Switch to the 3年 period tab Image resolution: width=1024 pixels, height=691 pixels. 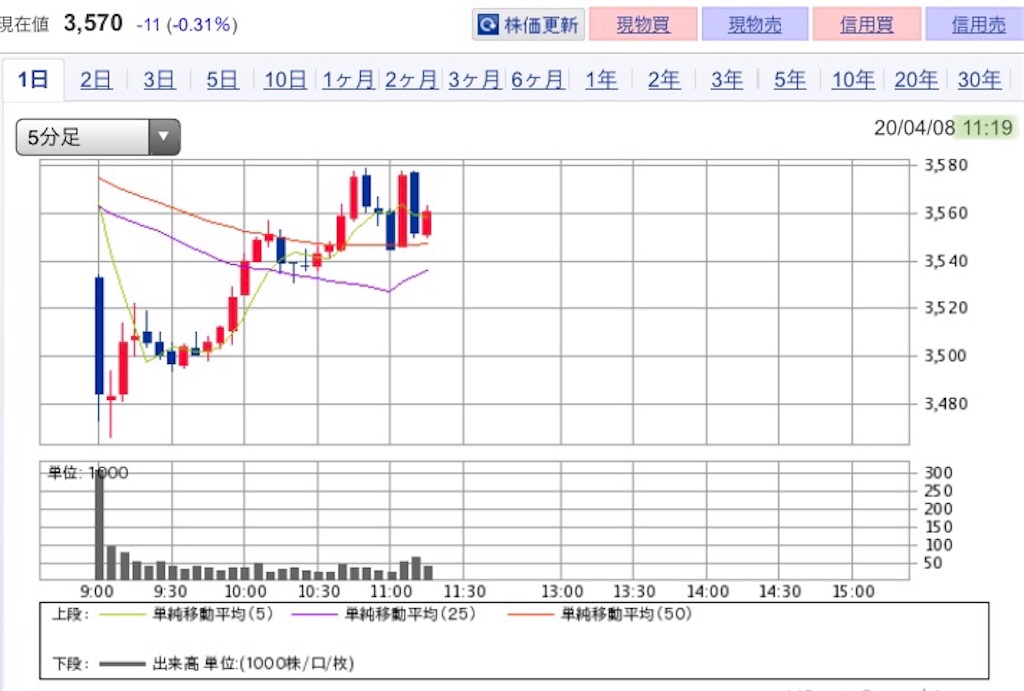[726, 80]
